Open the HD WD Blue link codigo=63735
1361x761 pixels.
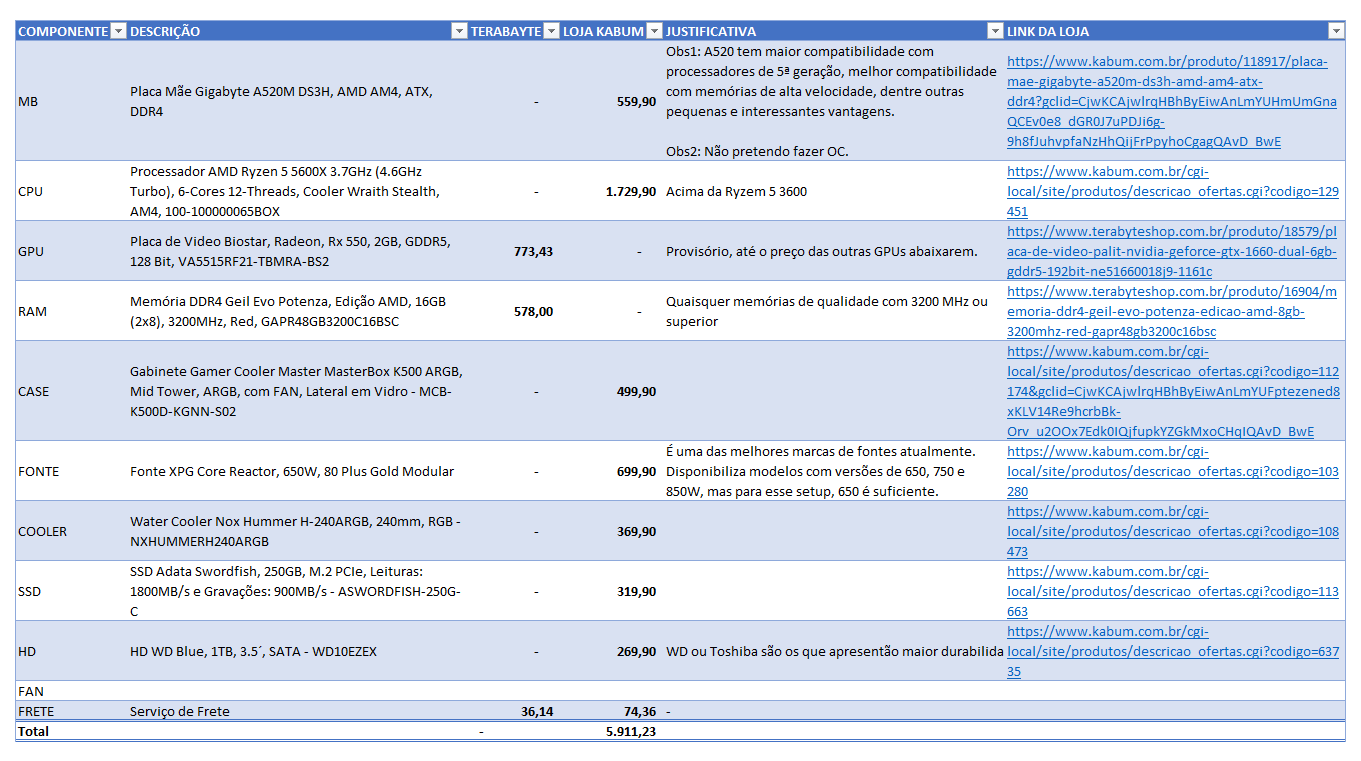click(x=1173, y=651)
